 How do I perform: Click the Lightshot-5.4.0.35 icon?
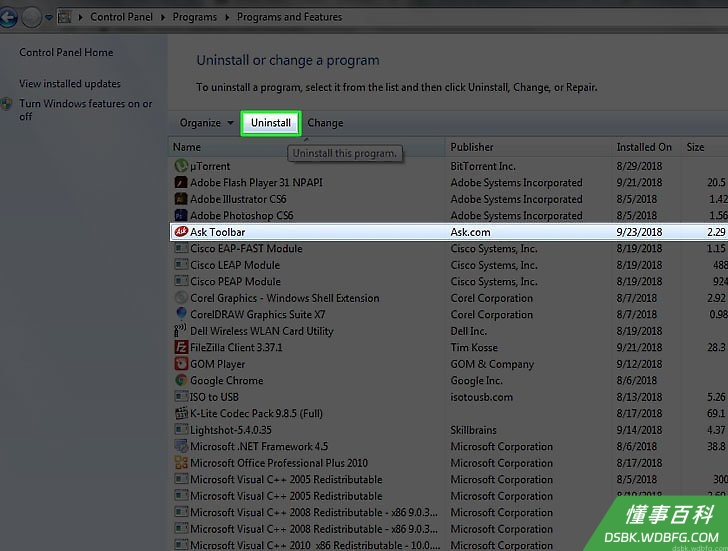pos(181,429)
